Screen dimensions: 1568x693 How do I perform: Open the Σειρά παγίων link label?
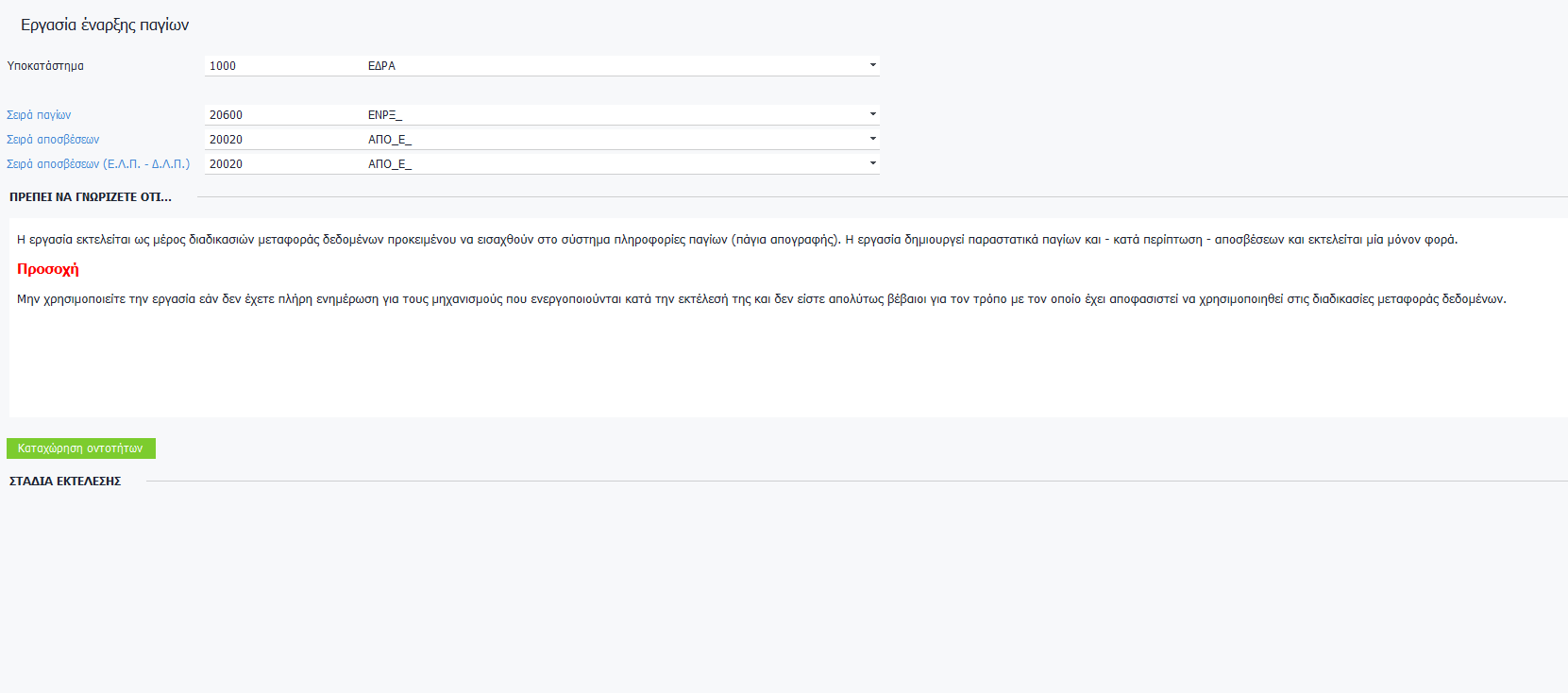[39, 115]
